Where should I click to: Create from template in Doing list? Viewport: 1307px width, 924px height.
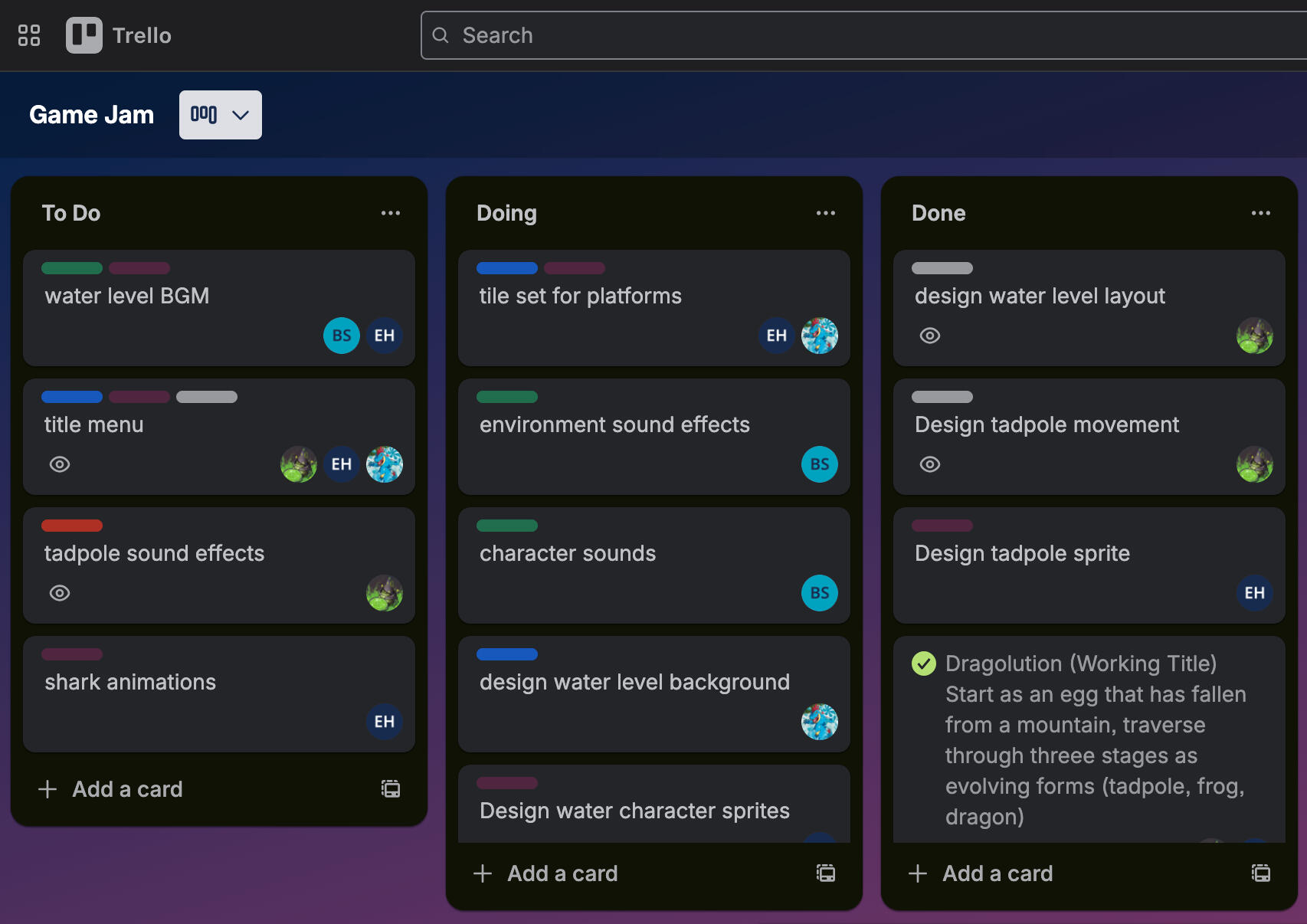[x=826, y=873]
